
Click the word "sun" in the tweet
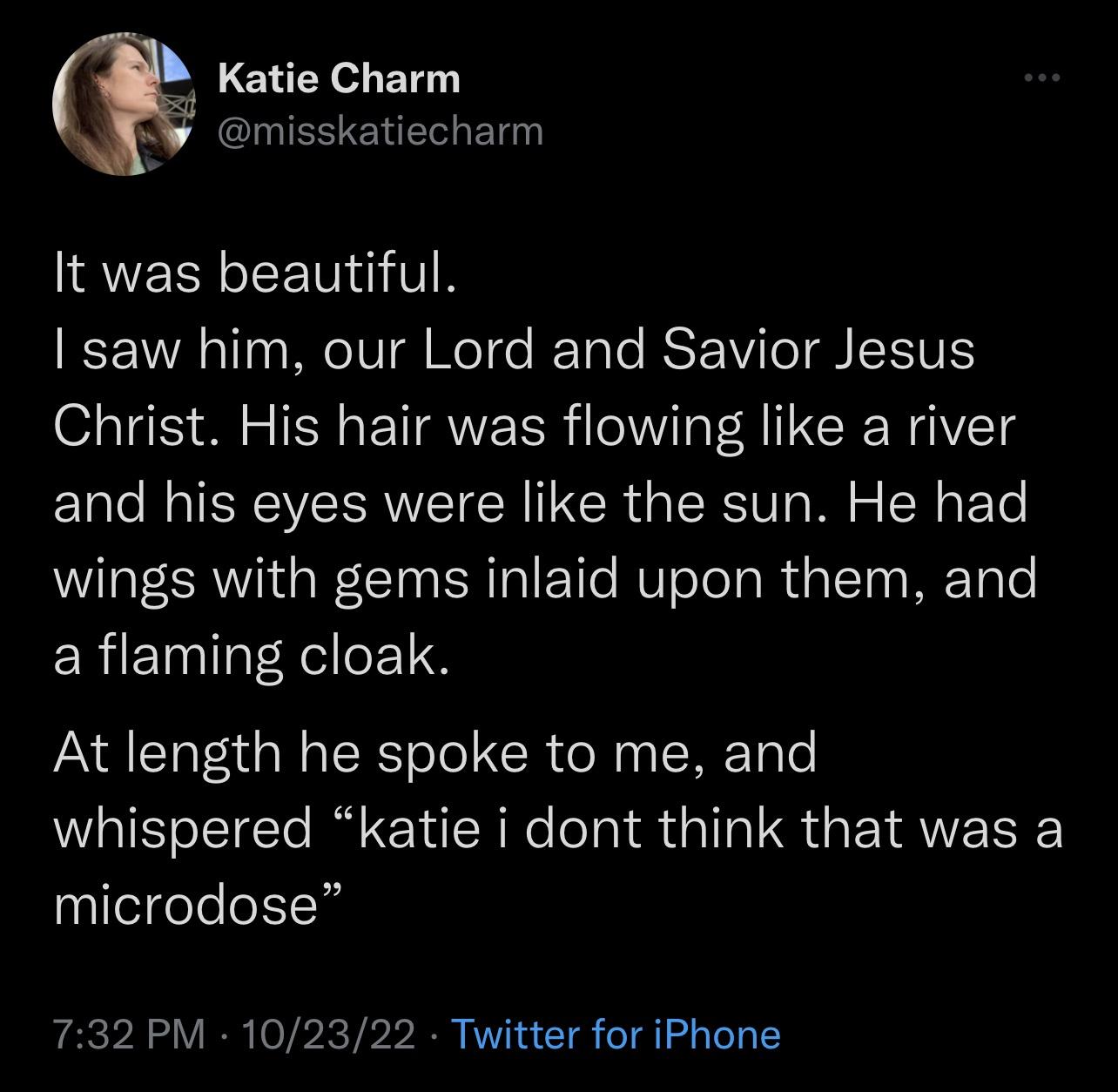click(771, 504)
